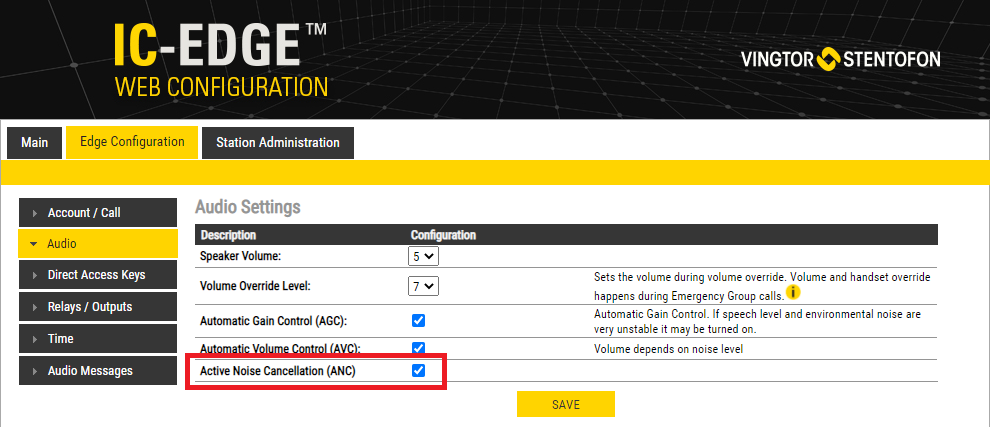
Task: Toggle Active Noise Cancellation checkbox
Action: click(x=418, y=371)
